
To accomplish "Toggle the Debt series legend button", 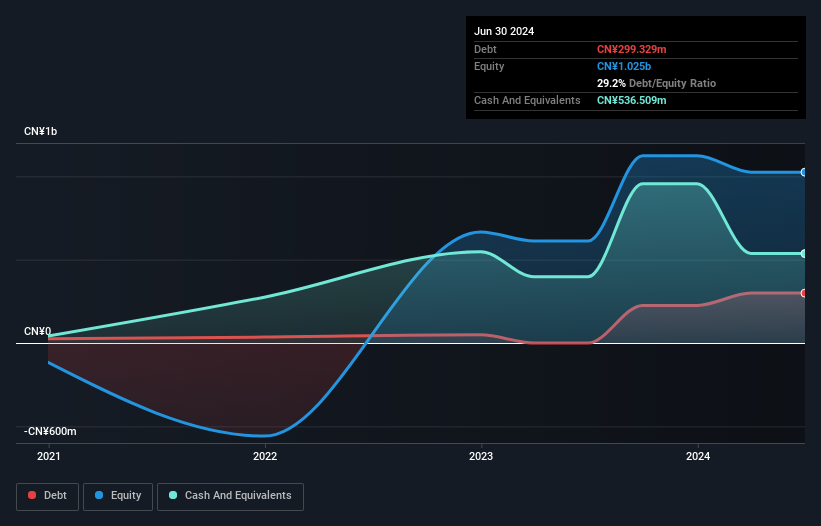I will click(48, 496).
